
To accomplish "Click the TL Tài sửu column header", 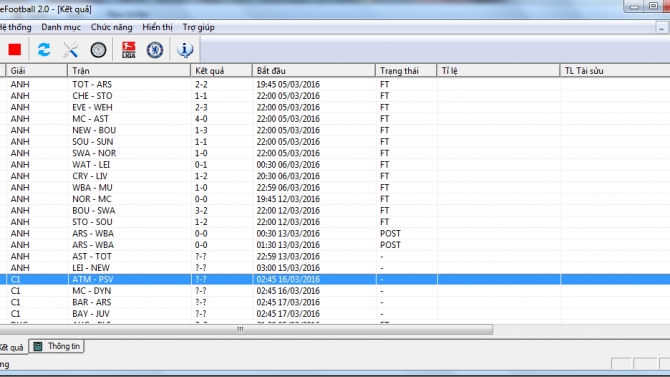I will tap(615, 71).
